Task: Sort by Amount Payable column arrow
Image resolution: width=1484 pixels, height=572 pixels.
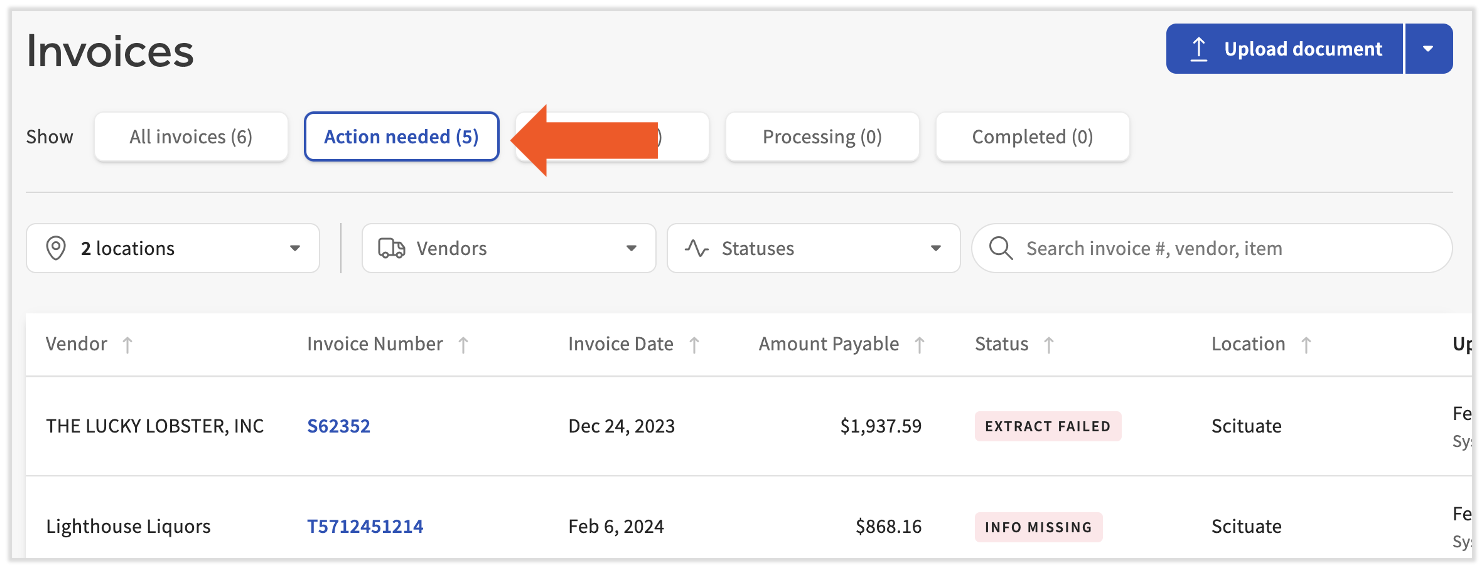Action: click(x=919, y=345)
